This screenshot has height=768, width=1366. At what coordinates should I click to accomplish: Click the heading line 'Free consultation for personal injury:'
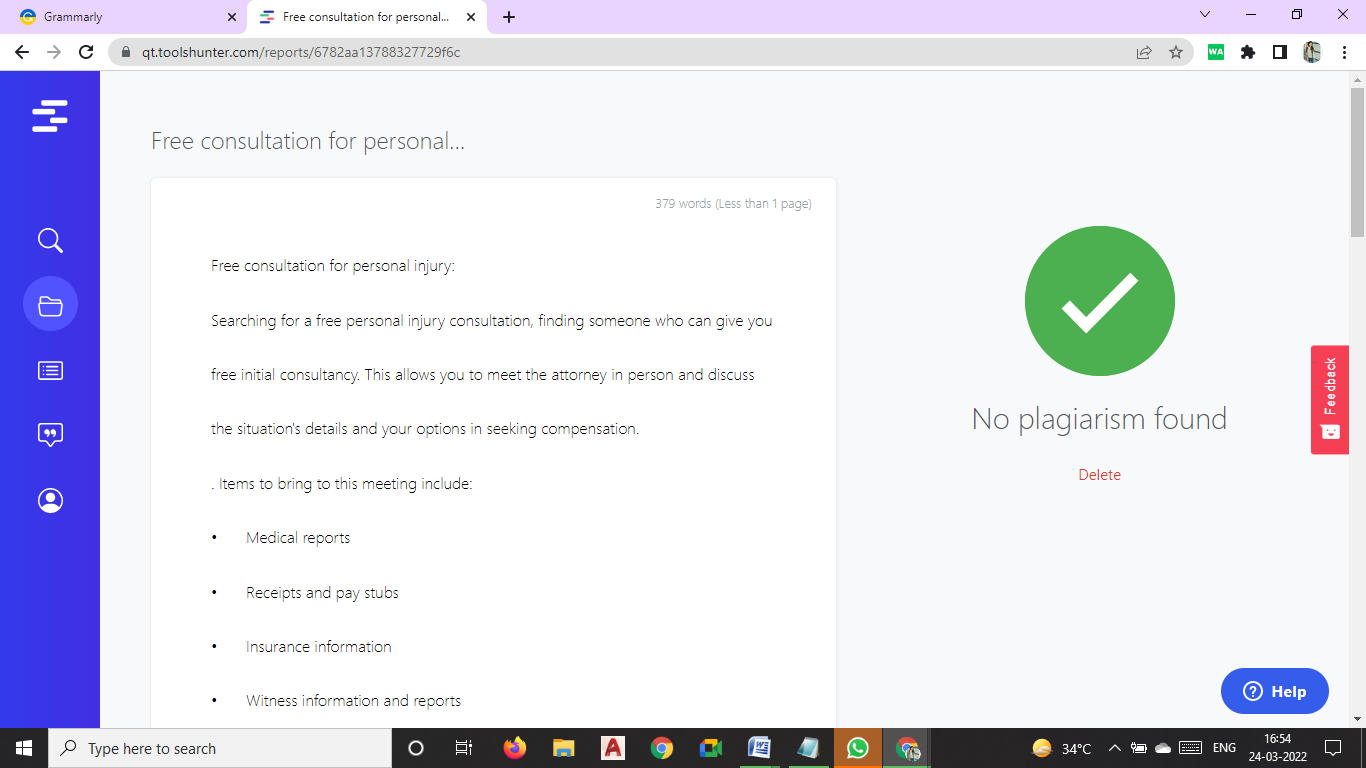[x=333, y=266]
